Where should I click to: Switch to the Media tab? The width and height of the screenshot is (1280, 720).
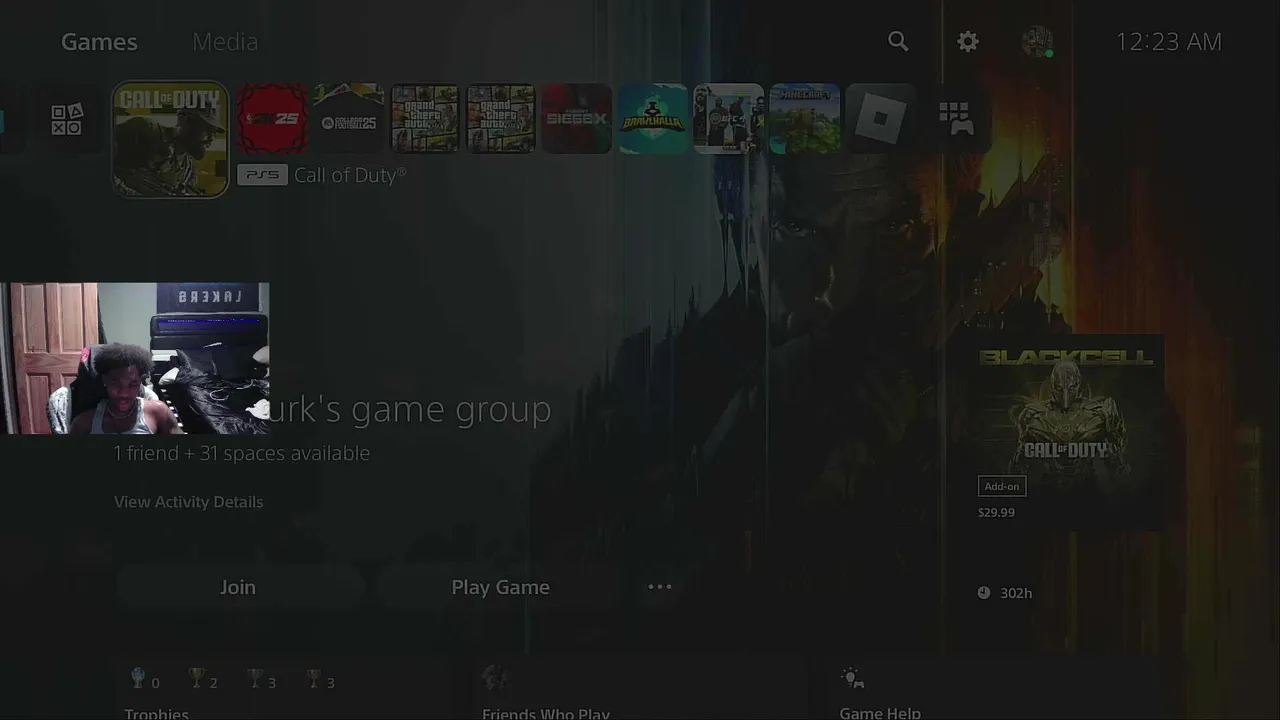[x=225, y=41]
